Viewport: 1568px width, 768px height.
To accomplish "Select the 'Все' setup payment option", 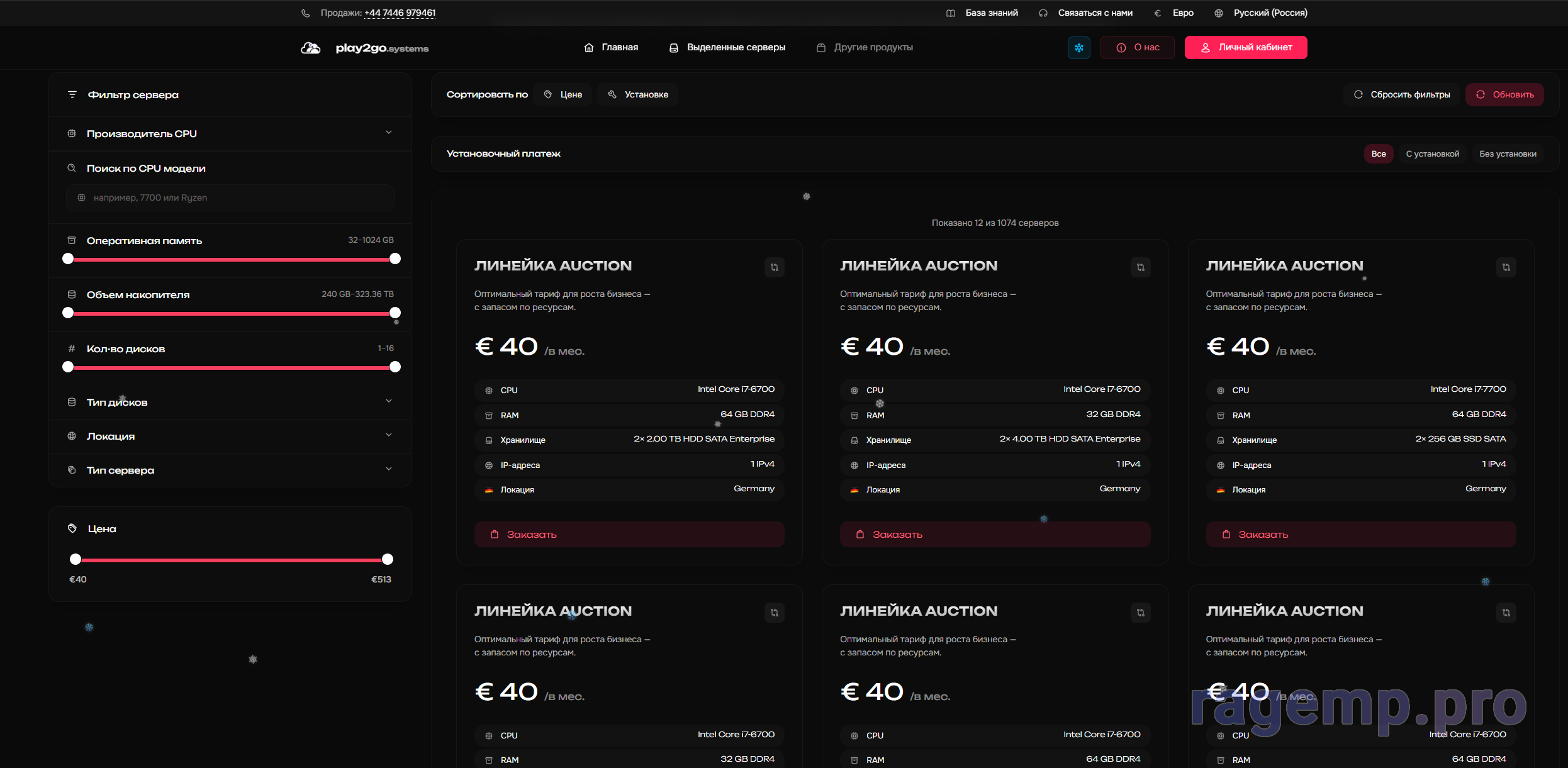I will (x=1378, y=154).
